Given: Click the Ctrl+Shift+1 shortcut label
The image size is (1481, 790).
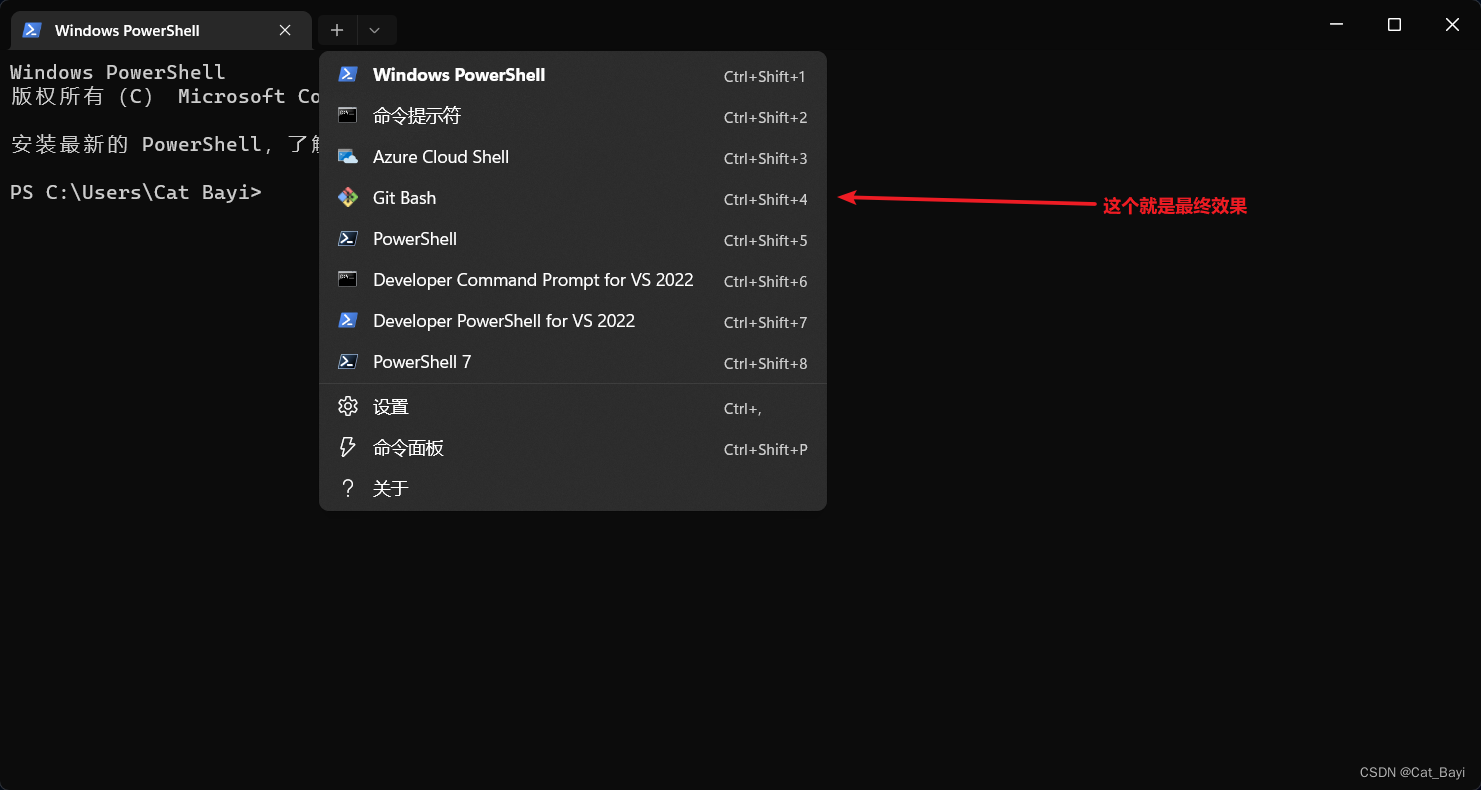Looking at the screenshot, I should (x=765, y=77).
